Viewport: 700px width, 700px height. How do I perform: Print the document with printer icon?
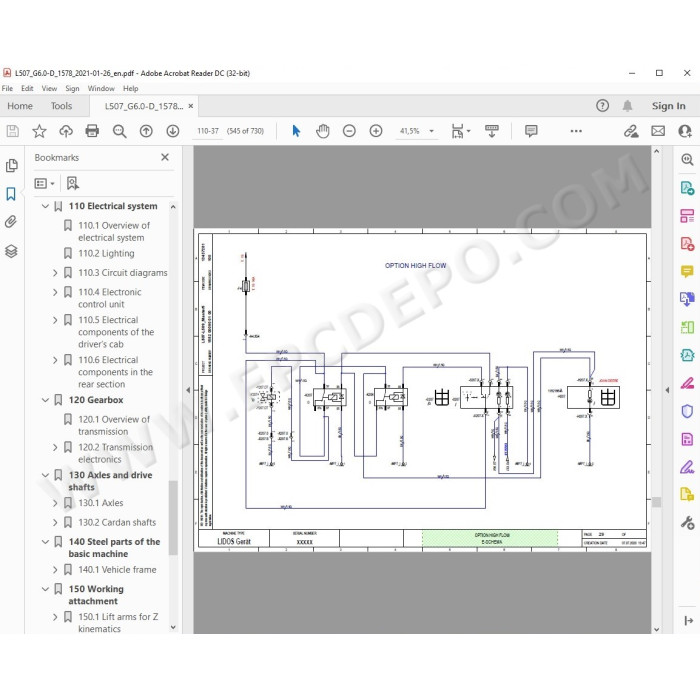pos(92,131)
